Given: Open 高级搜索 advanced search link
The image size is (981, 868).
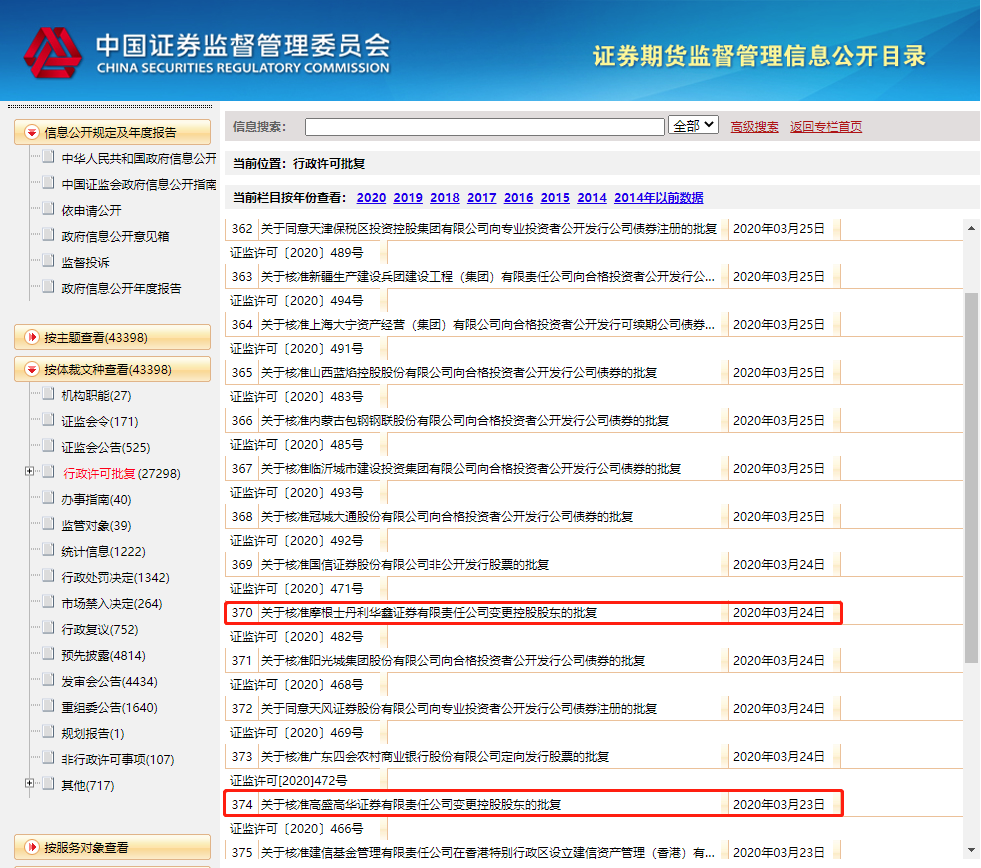Looking at the screenshot, I should pos(754,126).
